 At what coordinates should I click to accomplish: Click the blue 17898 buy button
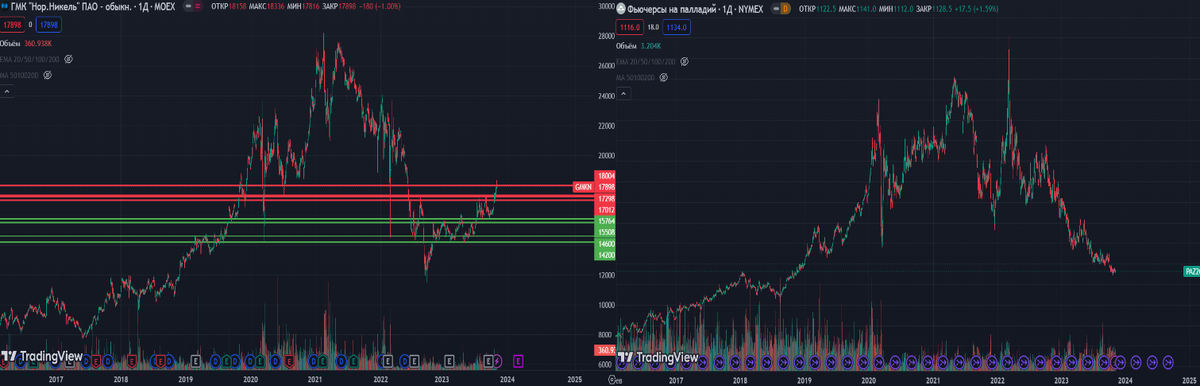point(48,25)
